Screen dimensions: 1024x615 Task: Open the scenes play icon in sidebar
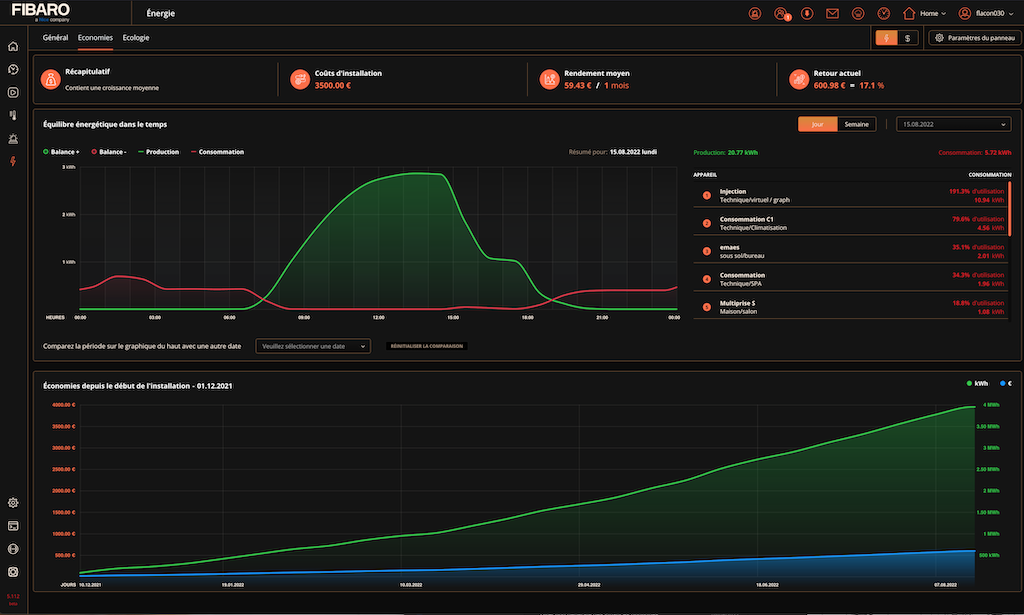[13, 92]
